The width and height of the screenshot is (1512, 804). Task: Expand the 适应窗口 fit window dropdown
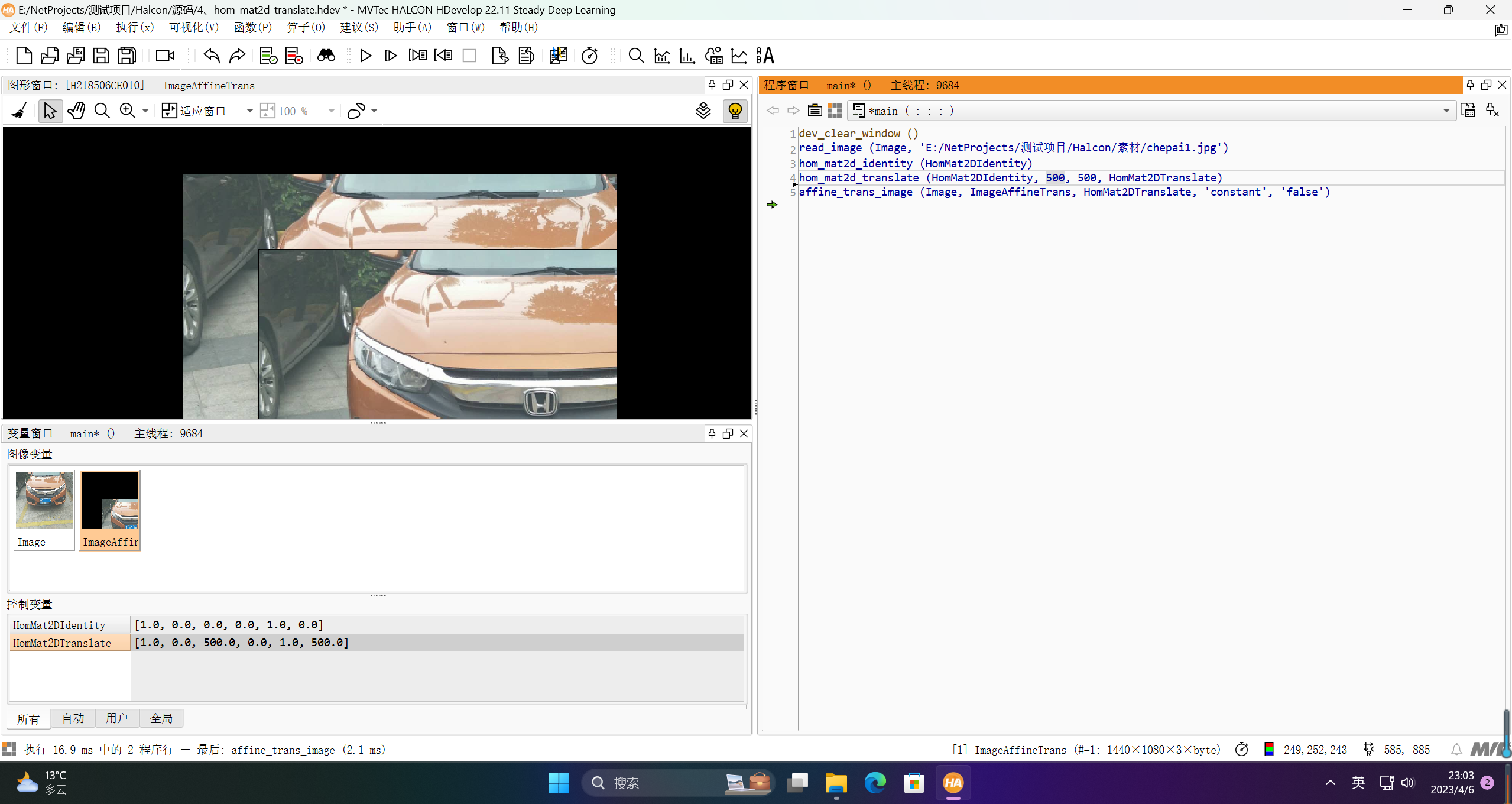coord(249,111)
